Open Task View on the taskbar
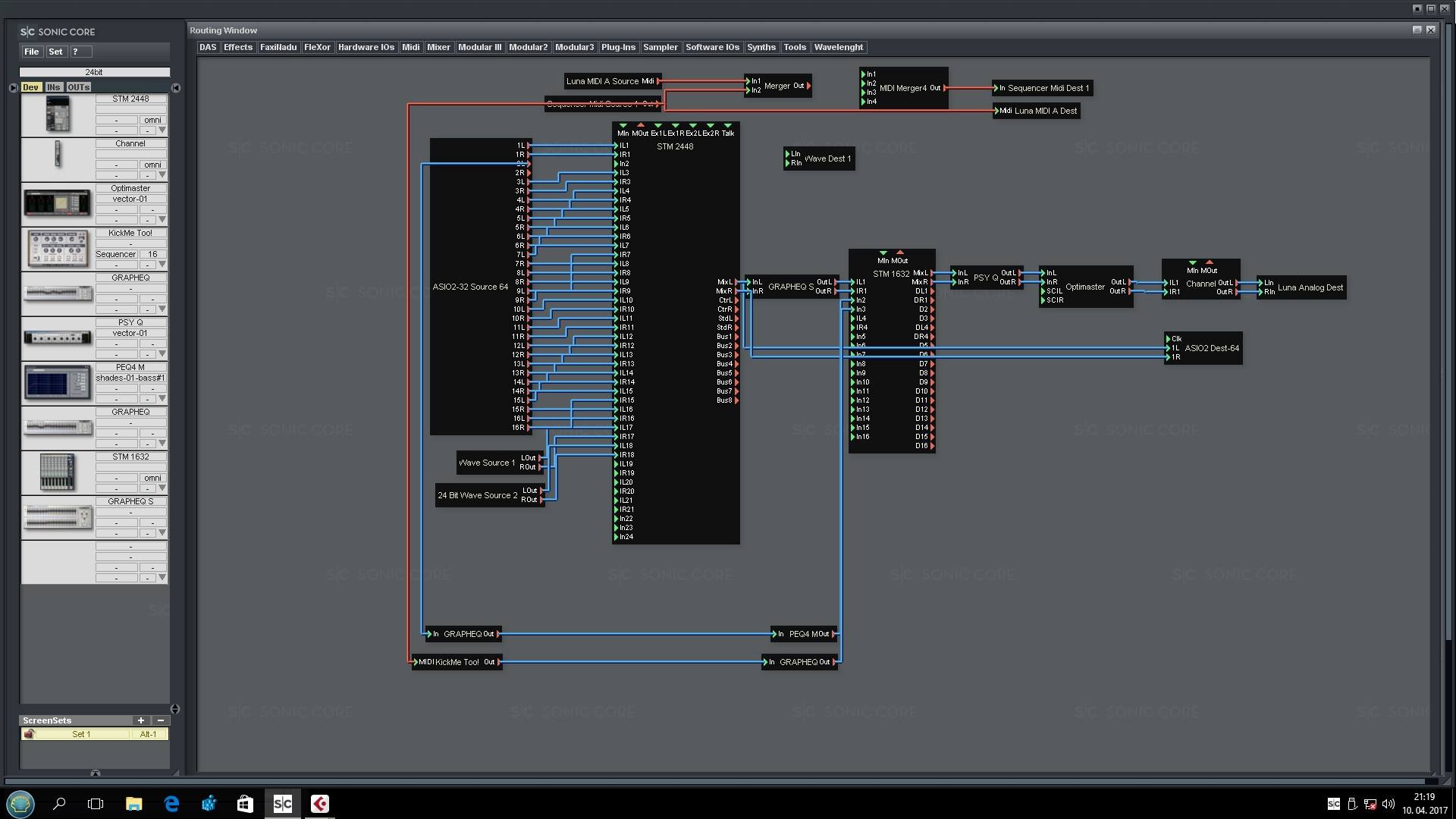This screenshot has width=1456, height=819. coord(96,804)
